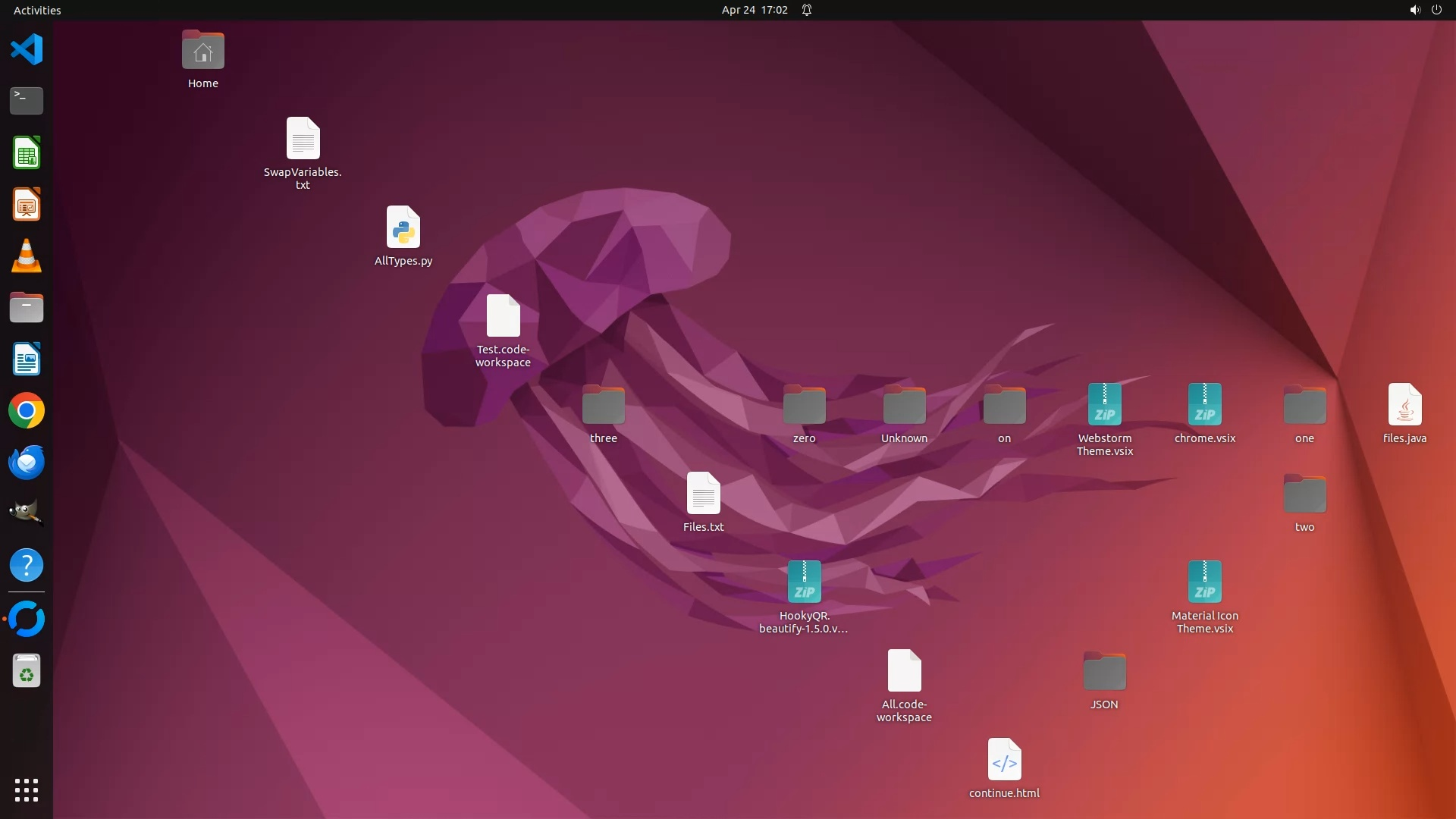Click the Home folder icon
1456x819 pixels.
point(203,52)
